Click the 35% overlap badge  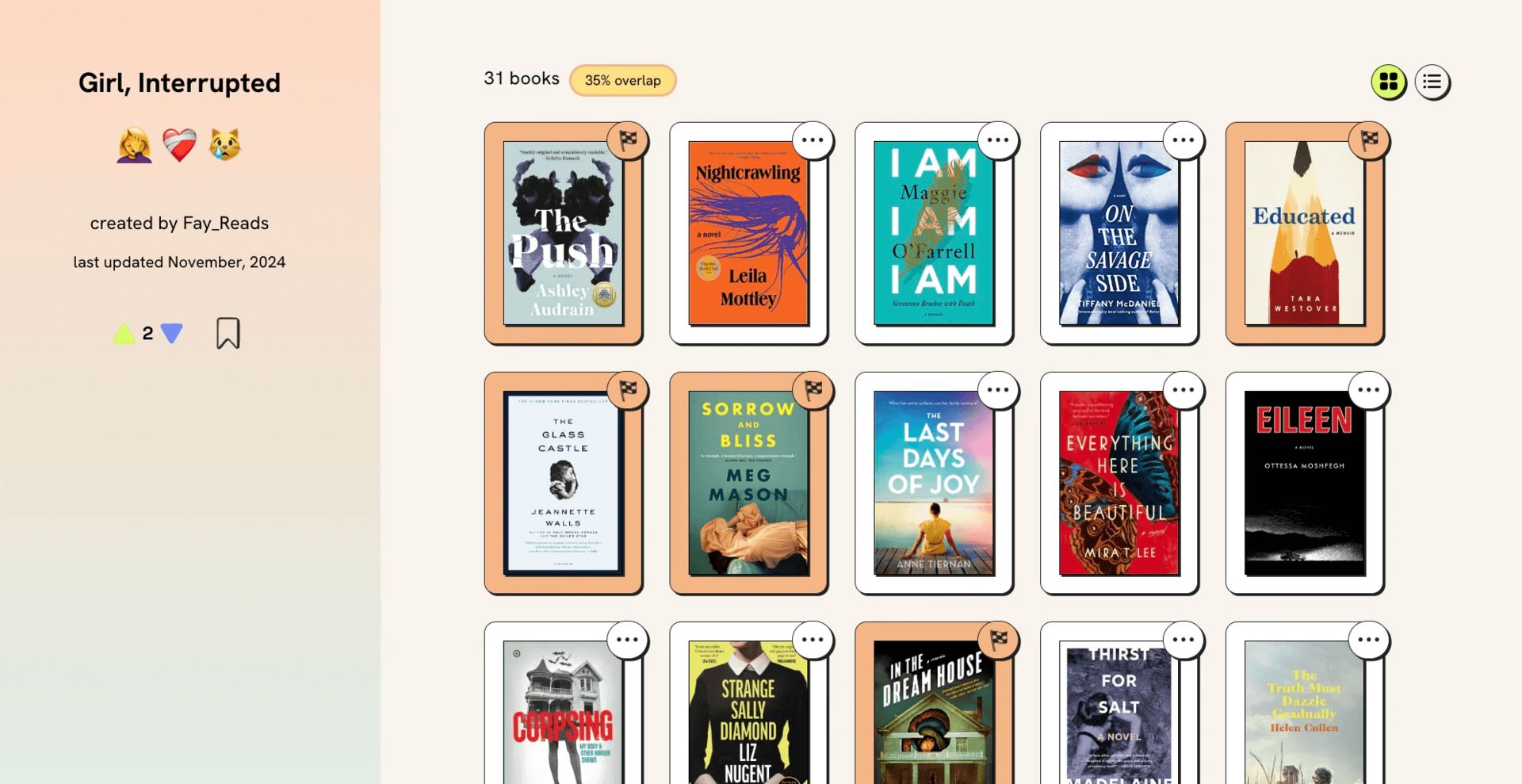point(622,80)
